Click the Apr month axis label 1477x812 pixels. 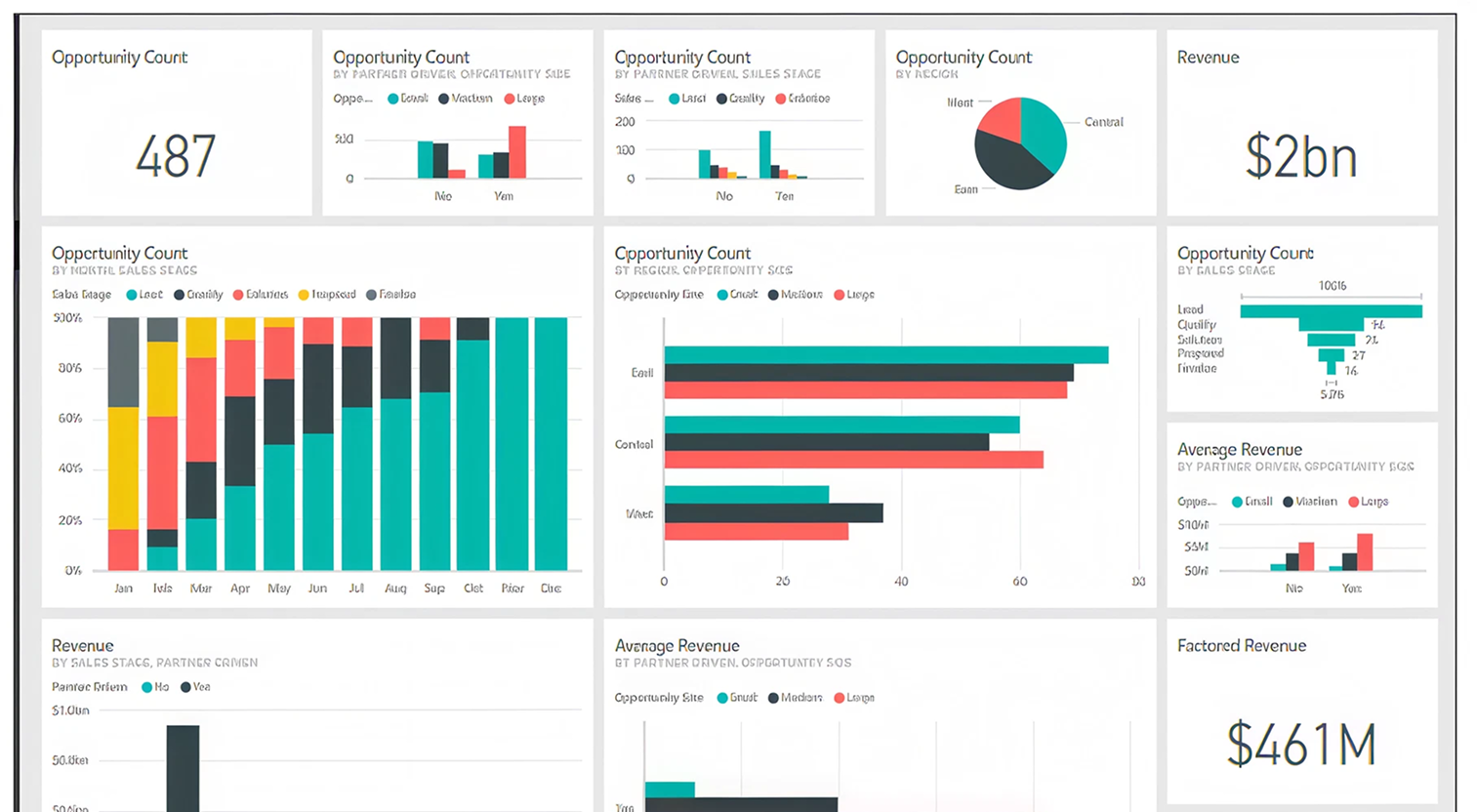coord(240,589)
